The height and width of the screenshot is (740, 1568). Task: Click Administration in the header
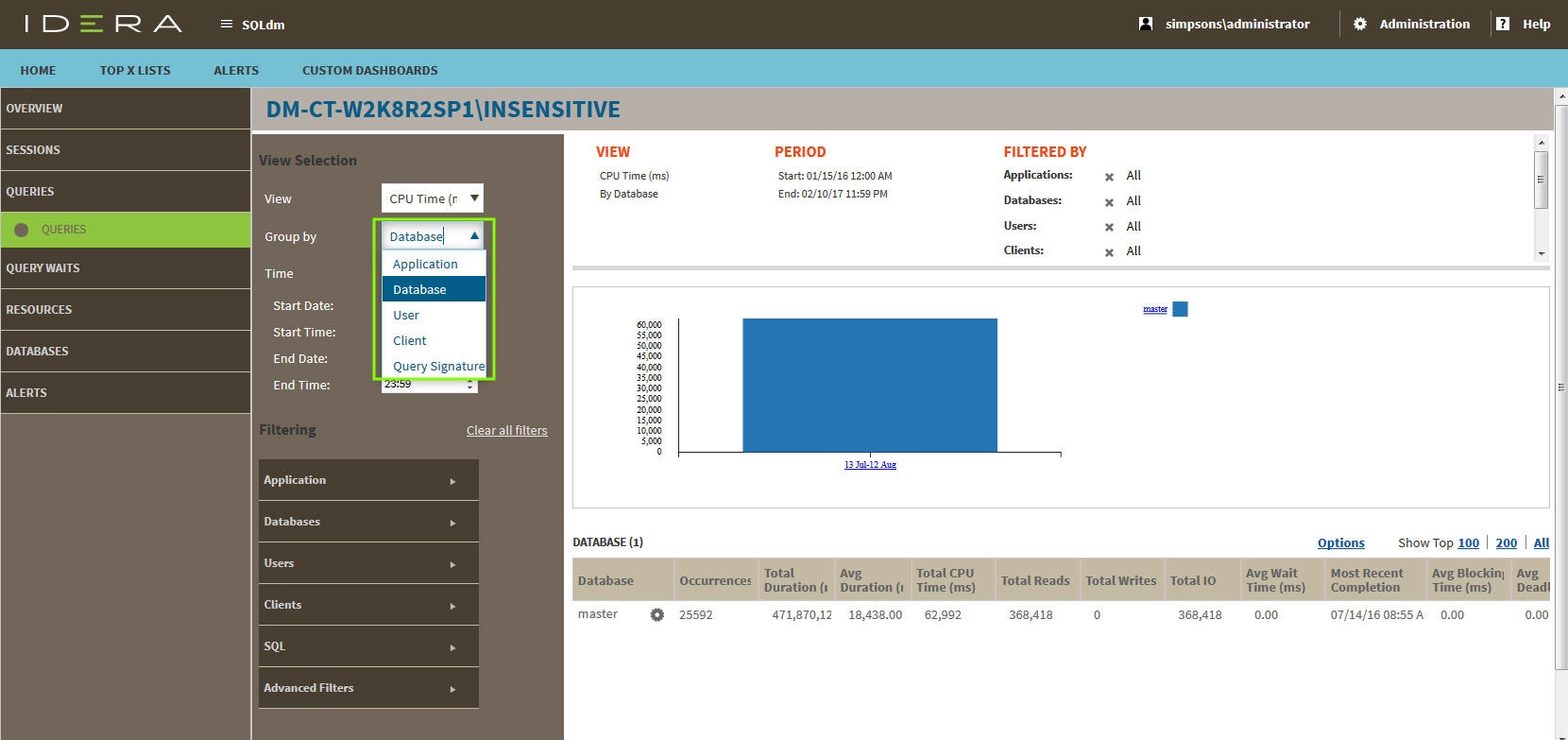tap(1424, 24)
